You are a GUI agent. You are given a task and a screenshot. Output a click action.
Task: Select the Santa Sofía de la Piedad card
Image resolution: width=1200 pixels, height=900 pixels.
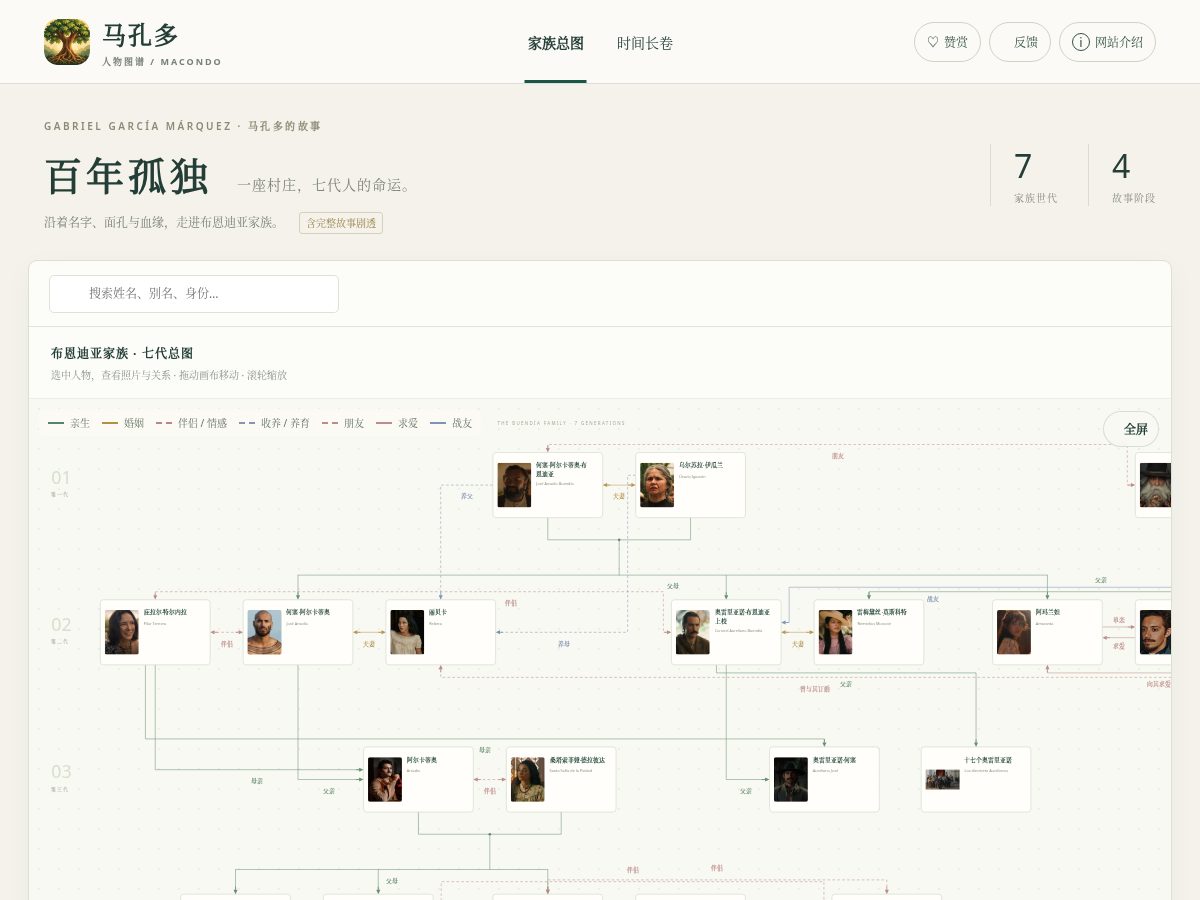pyautogui.click(x=561, y=779)
